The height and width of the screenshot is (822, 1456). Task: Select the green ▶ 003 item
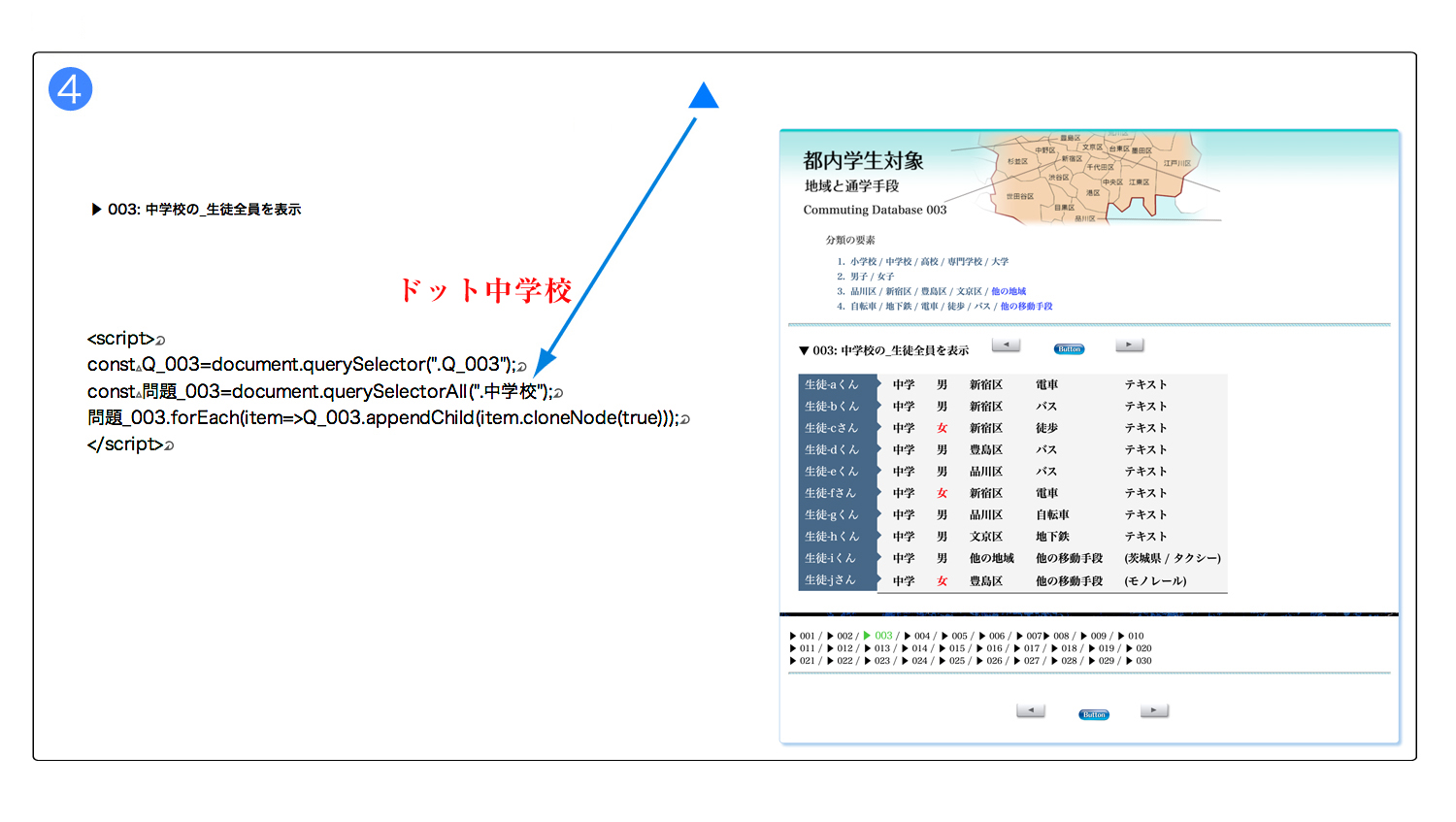[877, 637]
